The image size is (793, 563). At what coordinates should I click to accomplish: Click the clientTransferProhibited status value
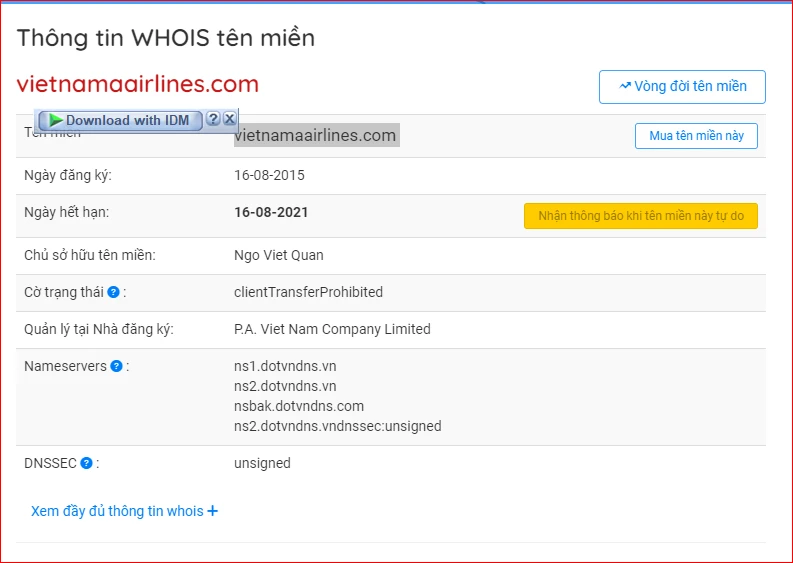pos(309,292)
